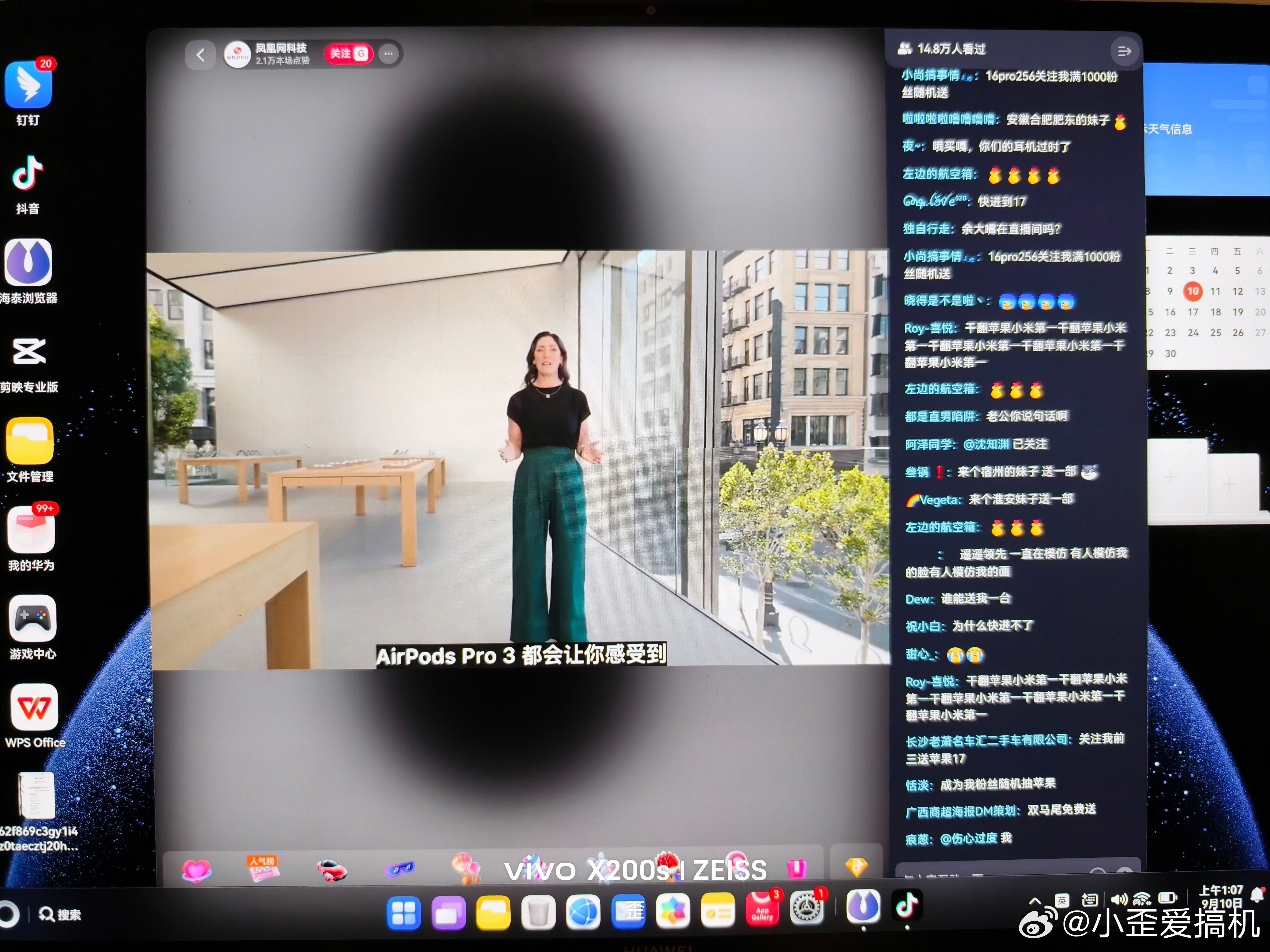Select the hot air balloon gift
Viewport: 1270px width, 952px height.
466,868
